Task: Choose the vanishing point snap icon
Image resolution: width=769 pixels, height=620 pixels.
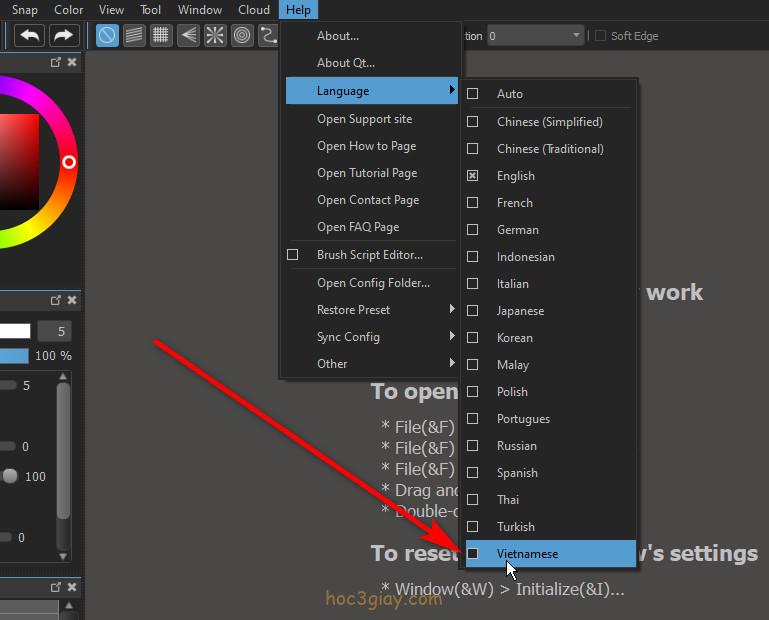Action: click(188, 36)
